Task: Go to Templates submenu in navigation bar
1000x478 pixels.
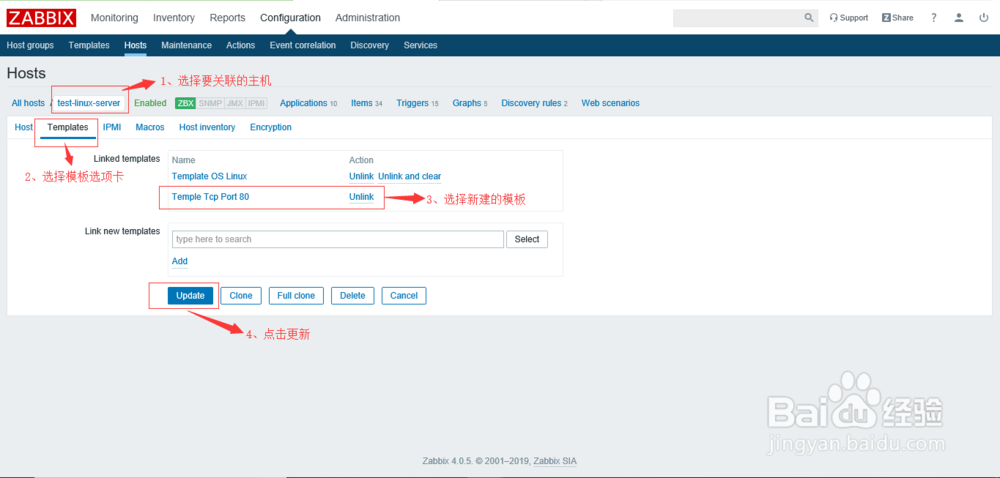Action: click(89, 45)
